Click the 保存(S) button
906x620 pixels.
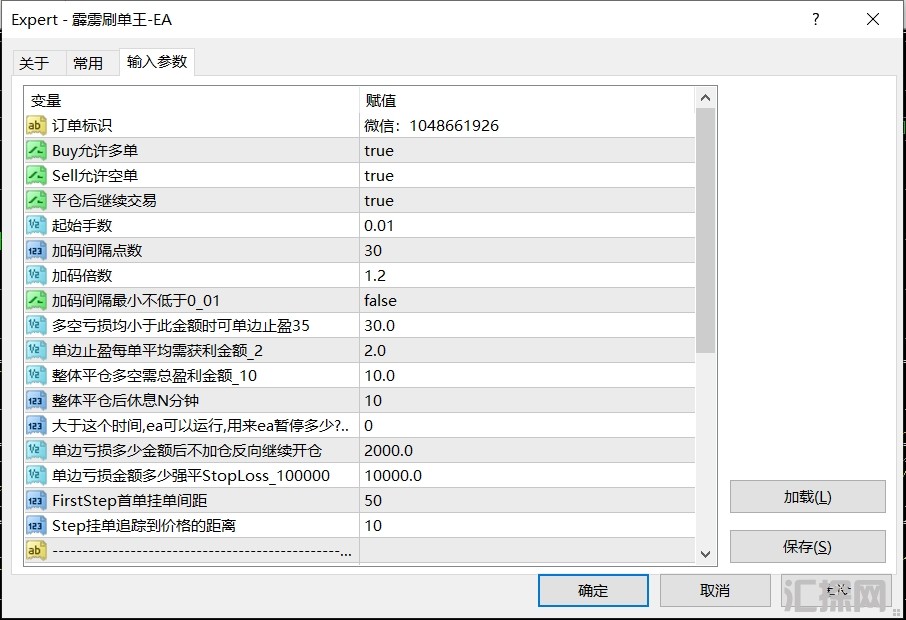807,547
